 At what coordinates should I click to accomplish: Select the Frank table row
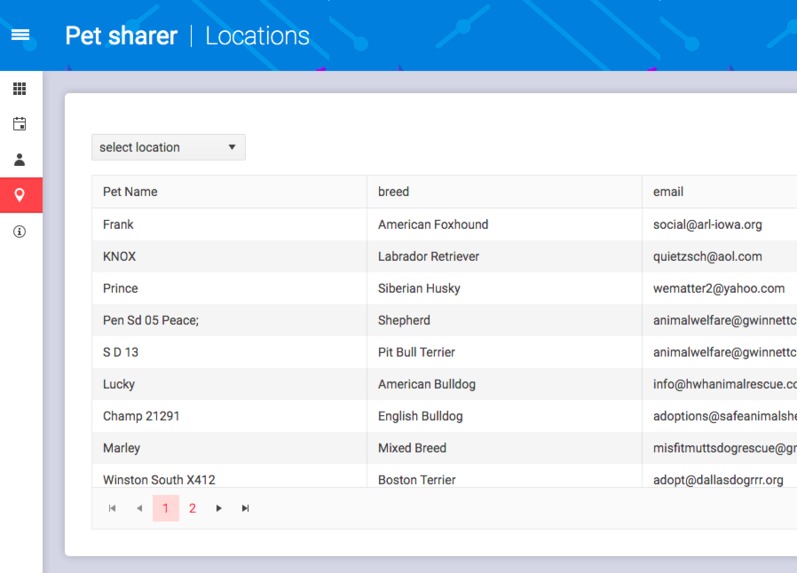[x=444, y=224]
